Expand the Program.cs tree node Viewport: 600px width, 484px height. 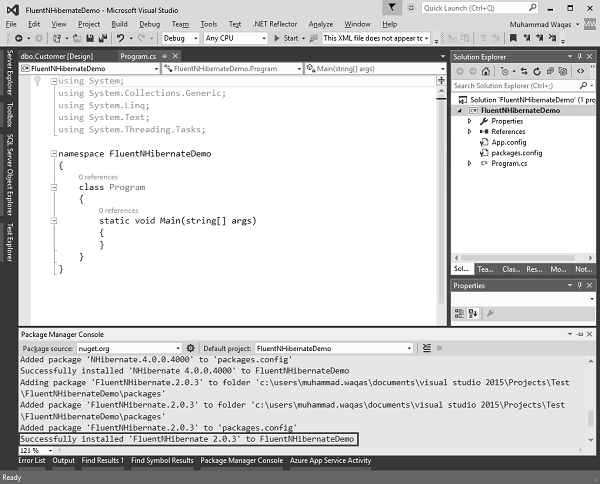(x=469, y=162)
